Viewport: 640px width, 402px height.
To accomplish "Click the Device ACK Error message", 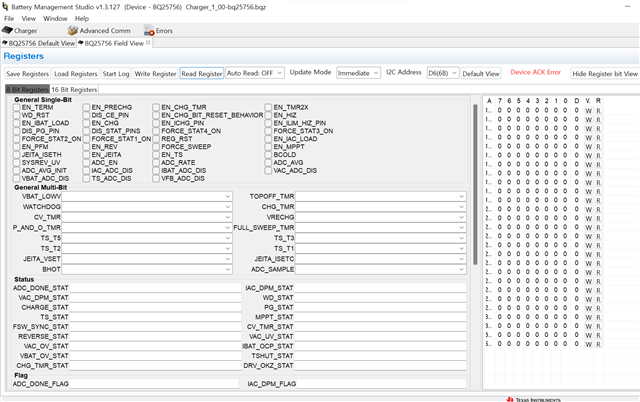I will click(x=536, y=72).
